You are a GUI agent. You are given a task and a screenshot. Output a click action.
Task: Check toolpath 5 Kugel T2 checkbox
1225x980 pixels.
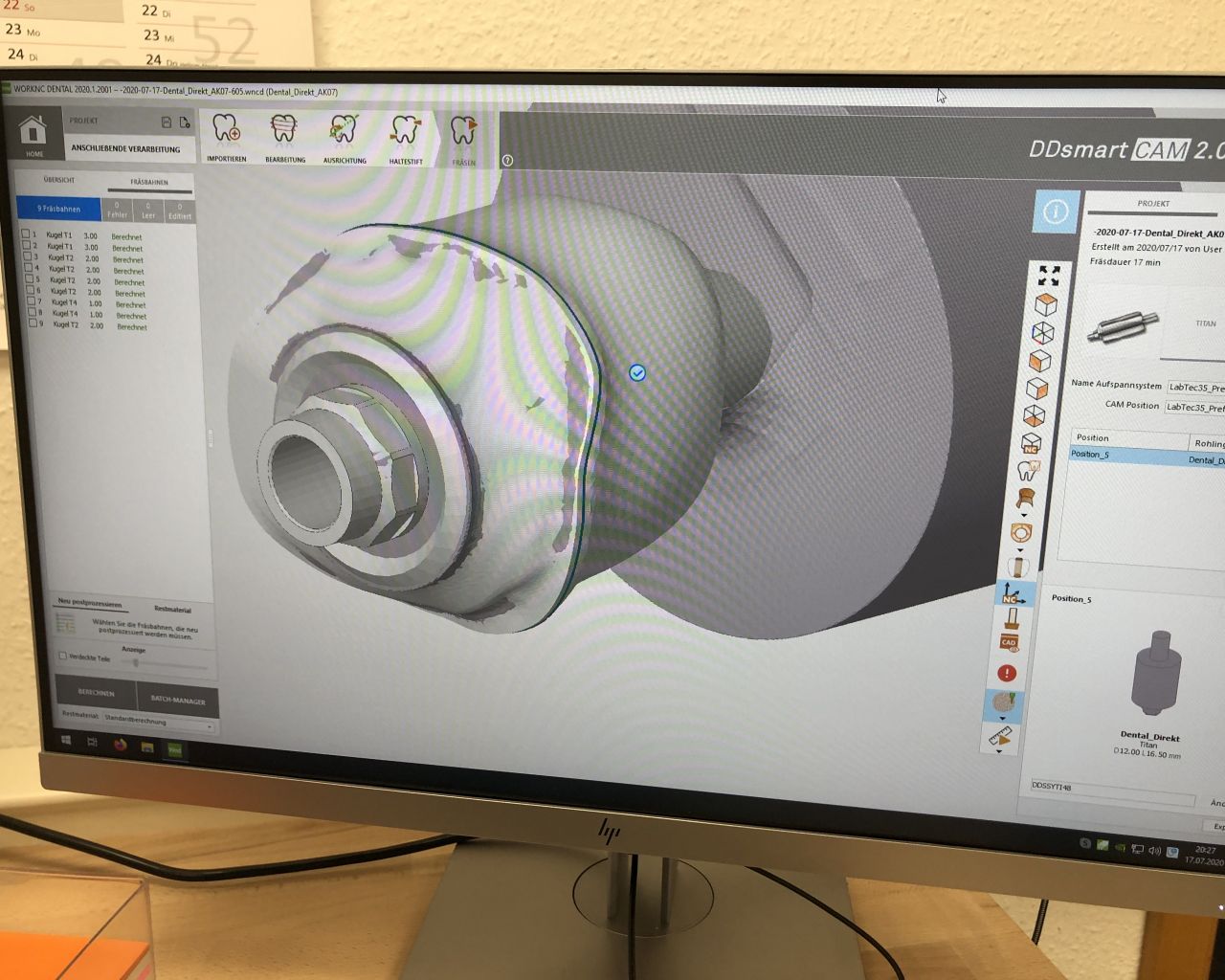[x=30, y=278]
